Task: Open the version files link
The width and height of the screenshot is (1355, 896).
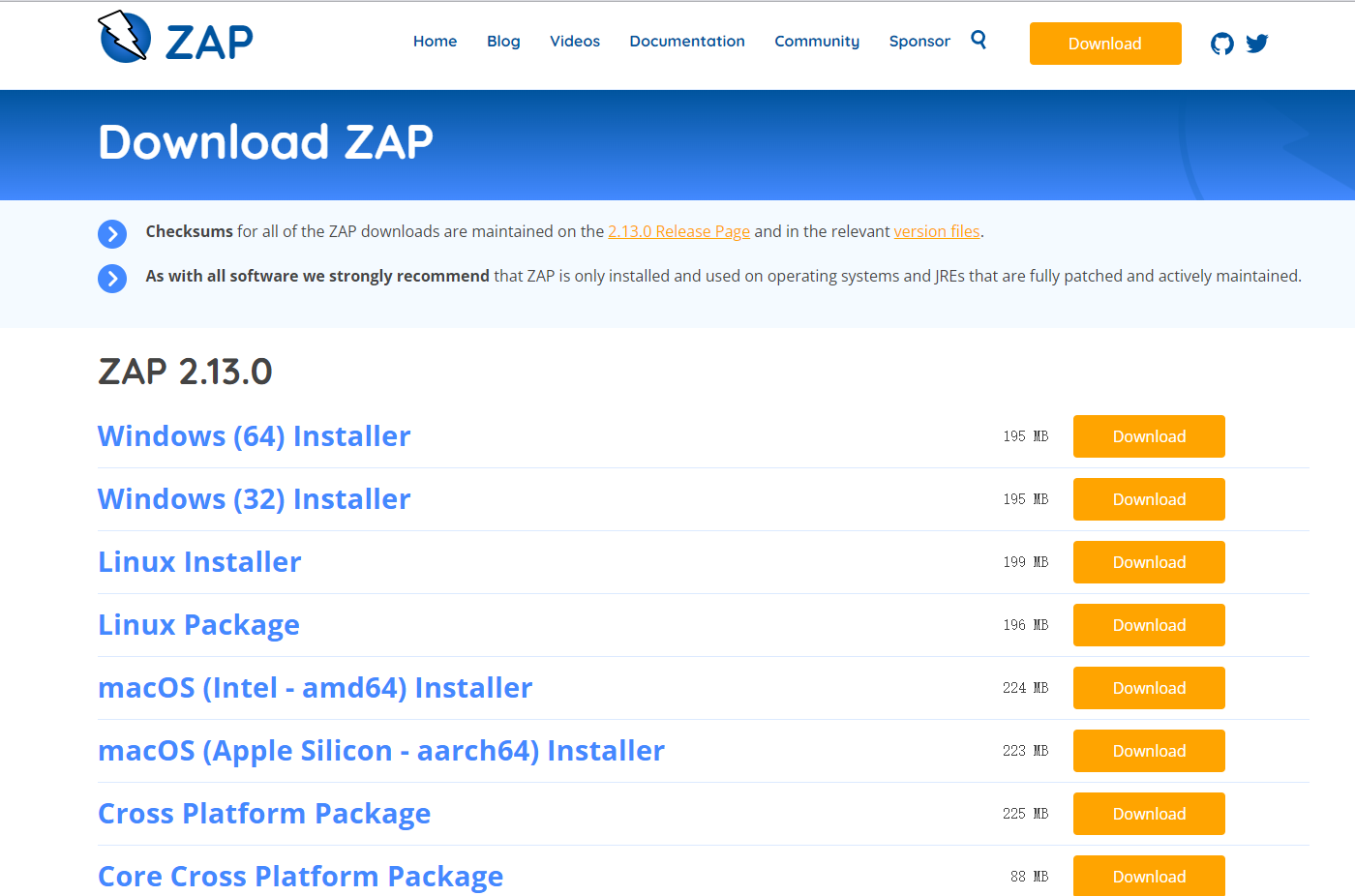Action: coord(937,231)
